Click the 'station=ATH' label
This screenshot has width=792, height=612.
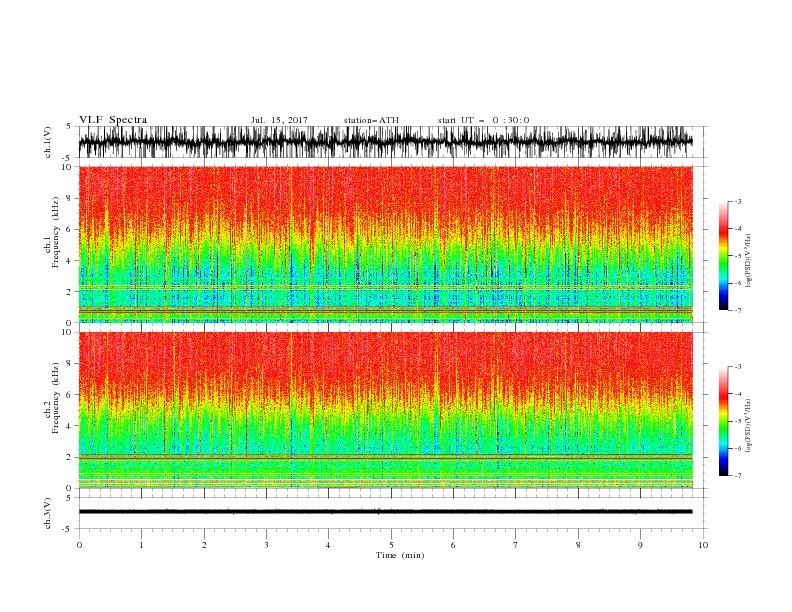(371, 120)
